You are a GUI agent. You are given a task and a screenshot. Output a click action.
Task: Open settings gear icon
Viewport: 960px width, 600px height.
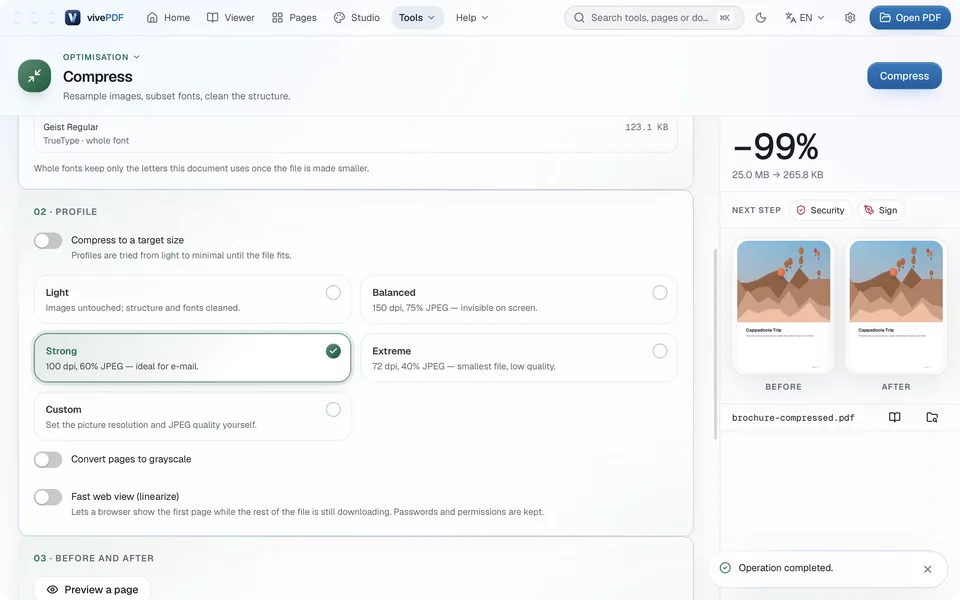point(850,18)
